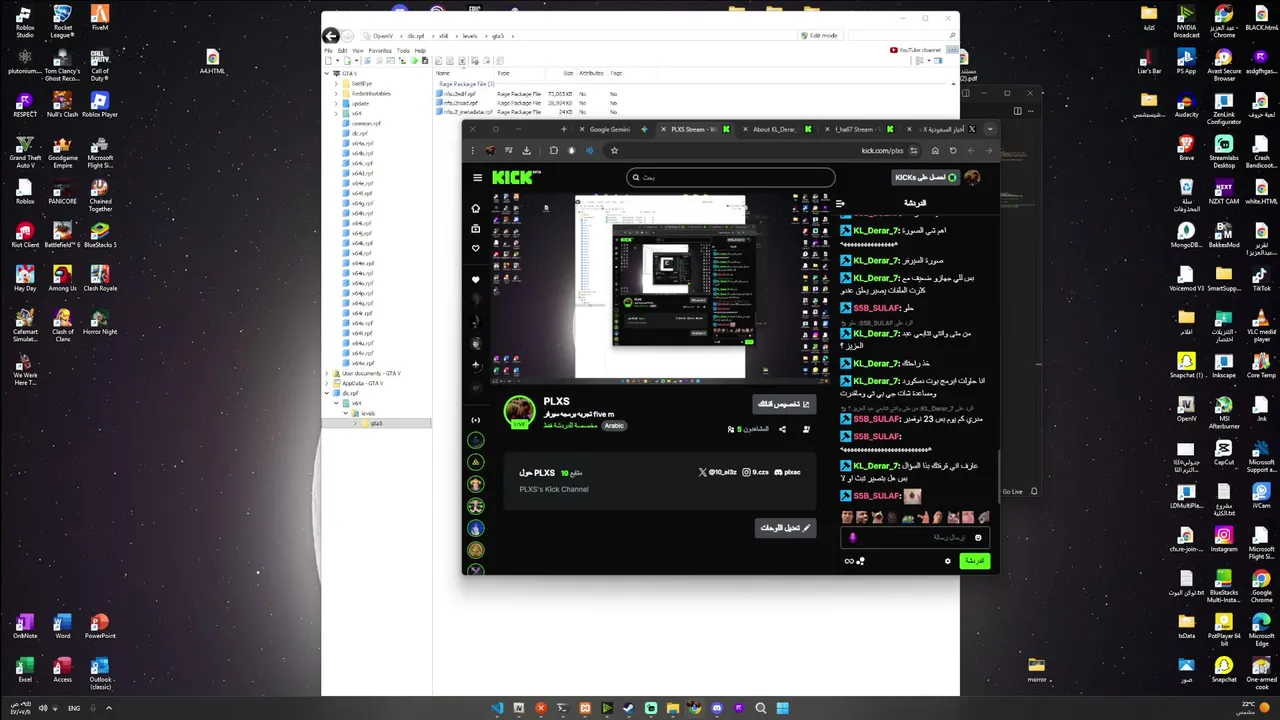Open pixac Discord link
This screenshot has height=720, width=1280.
(787, 472)
